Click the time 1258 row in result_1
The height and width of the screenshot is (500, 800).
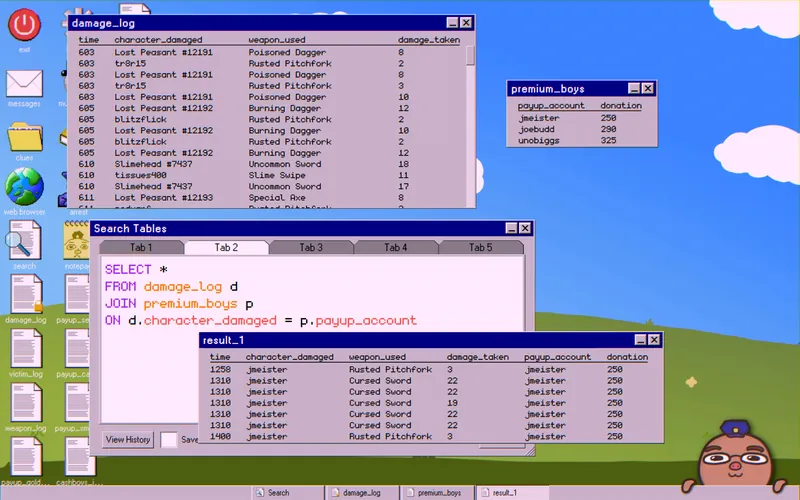point(429,369)
